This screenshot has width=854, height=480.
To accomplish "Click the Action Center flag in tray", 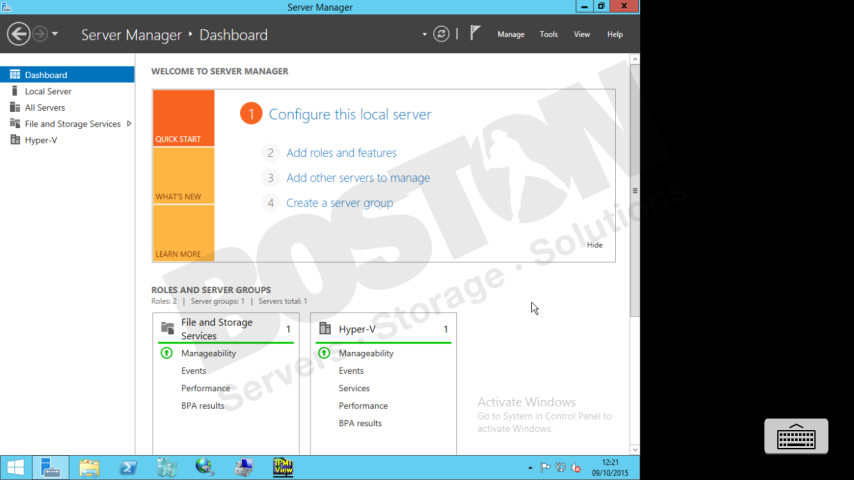I will tap(545, 467).
